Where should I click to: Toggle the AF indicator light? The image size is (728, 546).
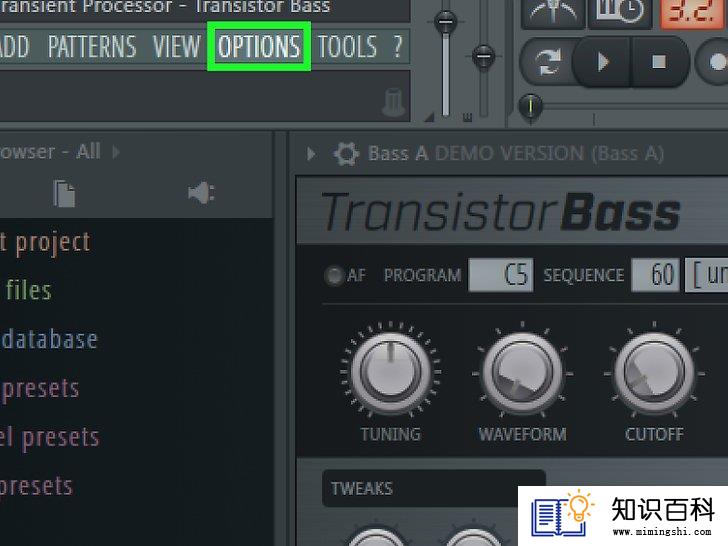(x=333, y=275)
